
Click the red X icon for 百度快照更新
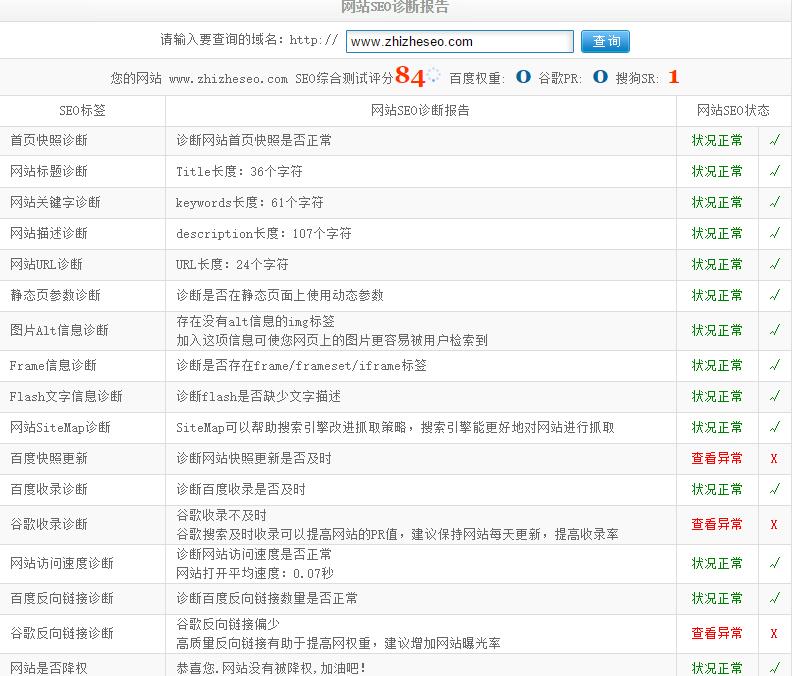coord(774,459)
